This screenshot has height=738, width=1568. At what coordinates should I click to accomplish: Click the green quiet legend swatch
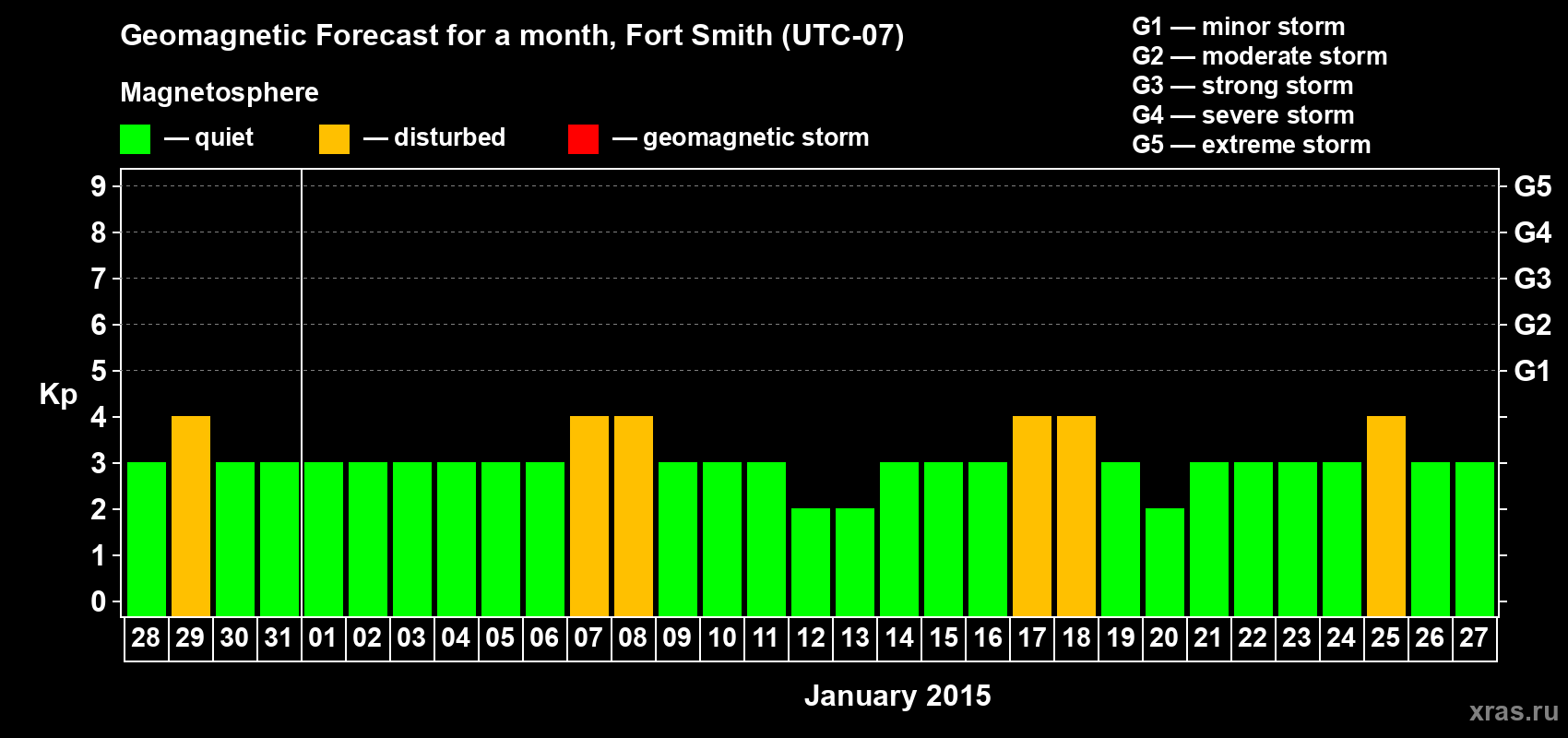[x=135, y=139]
